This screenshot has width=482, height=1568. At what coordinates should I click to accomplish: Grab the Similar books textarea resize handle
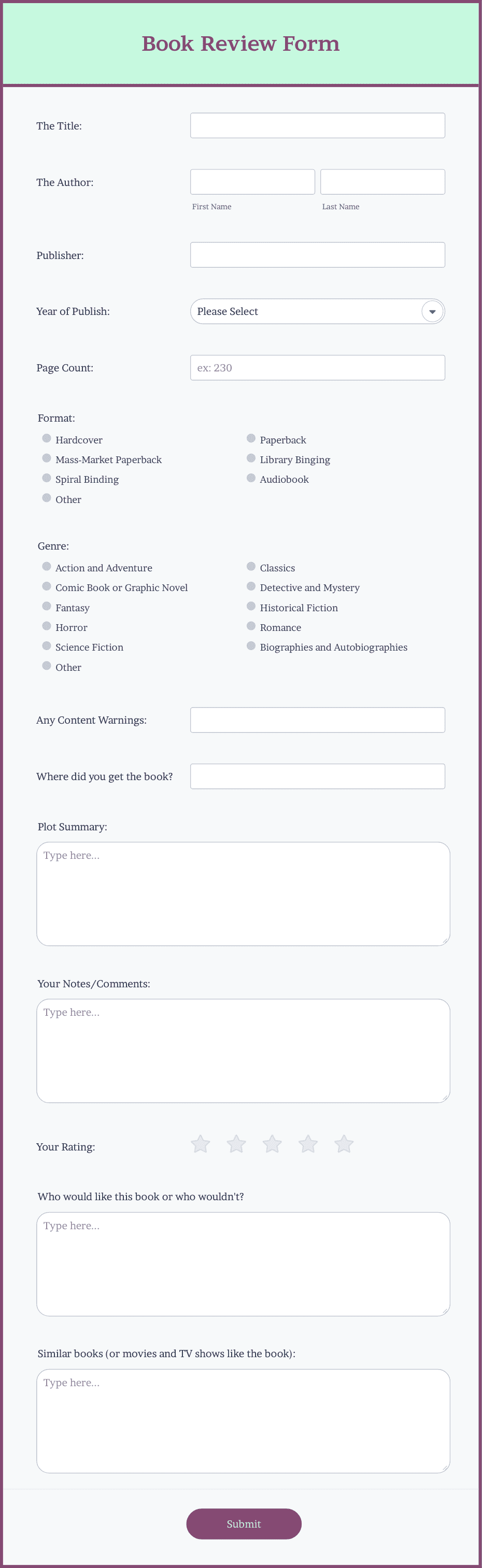tap(445, 1468)
